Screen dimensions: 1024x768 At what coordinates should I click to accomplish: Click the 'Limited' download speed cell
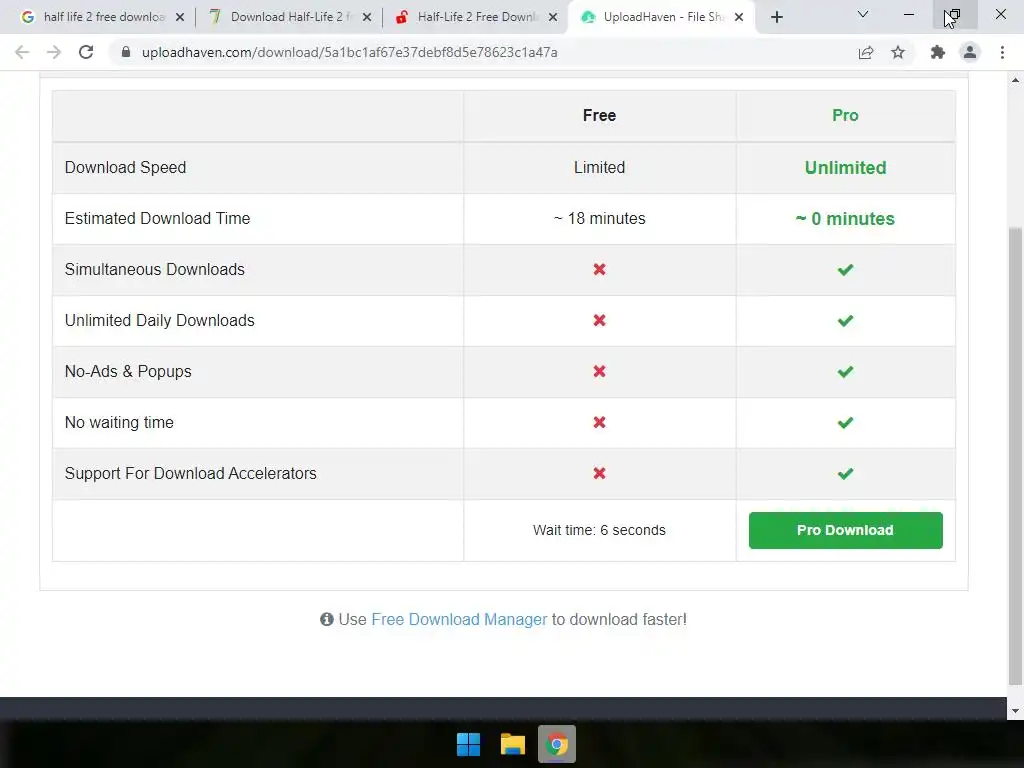tap(600, 167)
